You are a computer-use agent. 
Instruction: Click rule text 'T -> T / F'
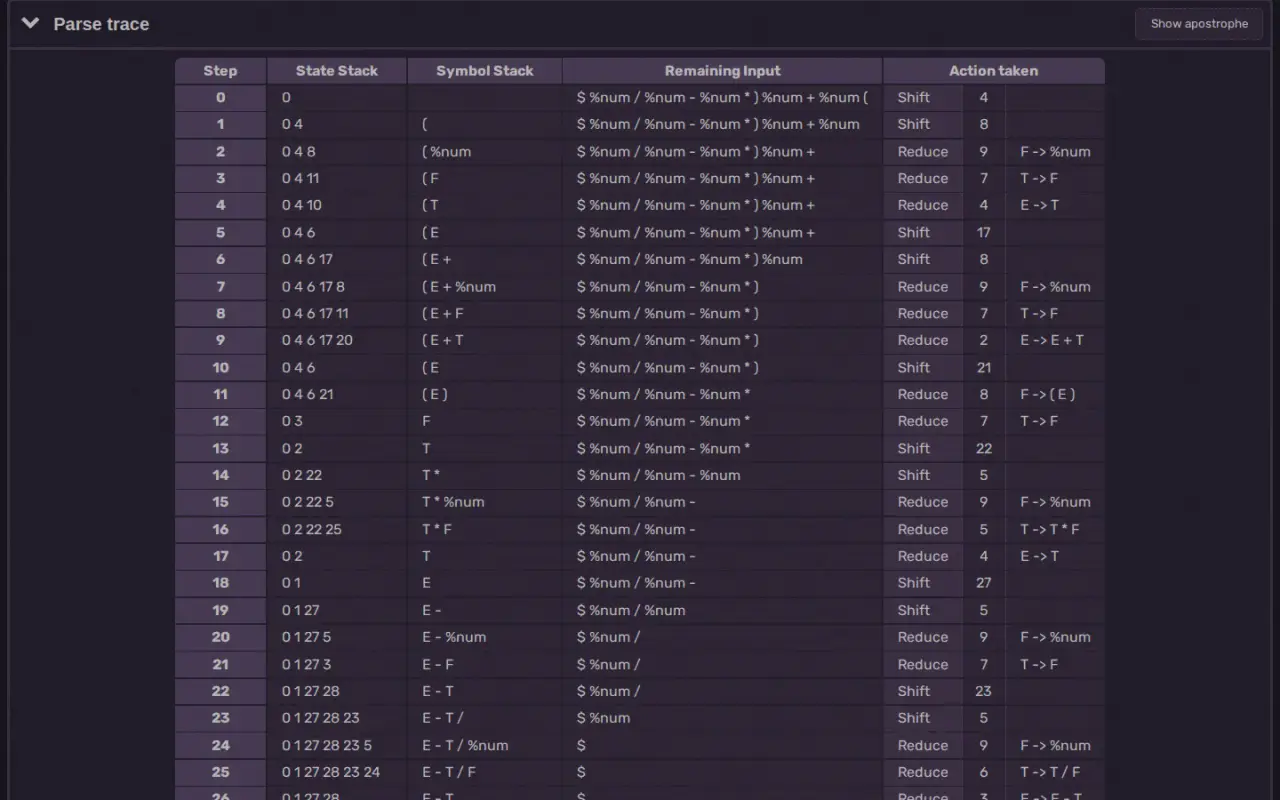[1050, 772]
